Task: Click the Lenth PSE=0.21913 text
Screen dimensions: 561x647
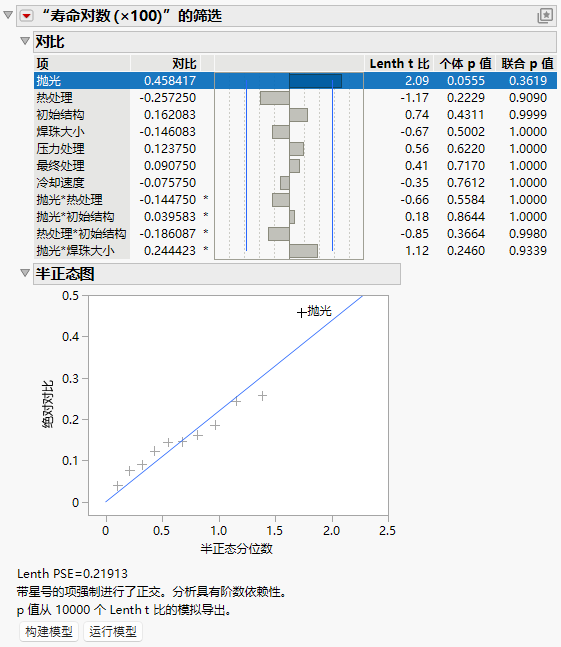Action: pos(72,574)
